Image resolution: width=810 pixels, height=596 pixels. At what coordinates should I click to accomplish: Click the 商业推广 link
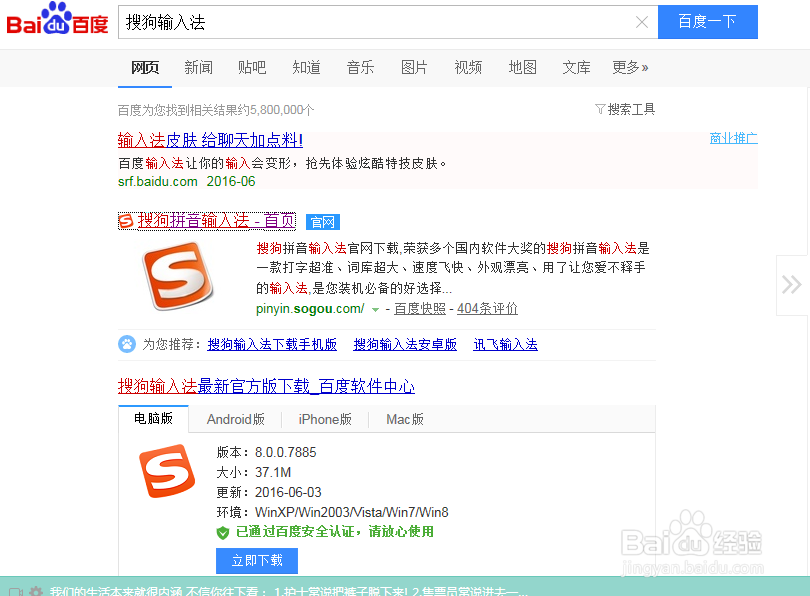(734, 138)
